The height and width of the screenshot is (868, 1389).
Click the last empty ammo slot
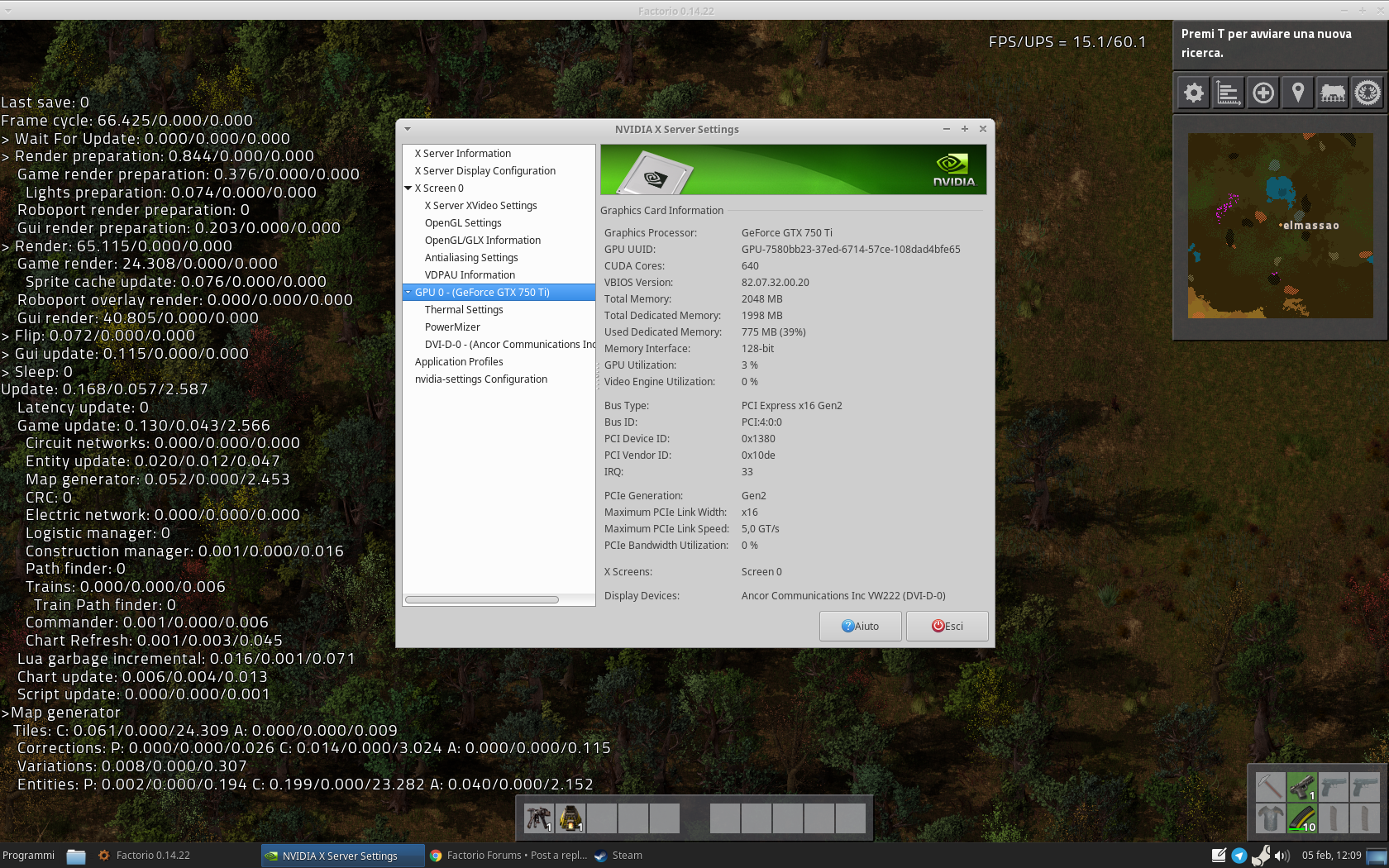pyautogui.click(x=1365, y=818)
